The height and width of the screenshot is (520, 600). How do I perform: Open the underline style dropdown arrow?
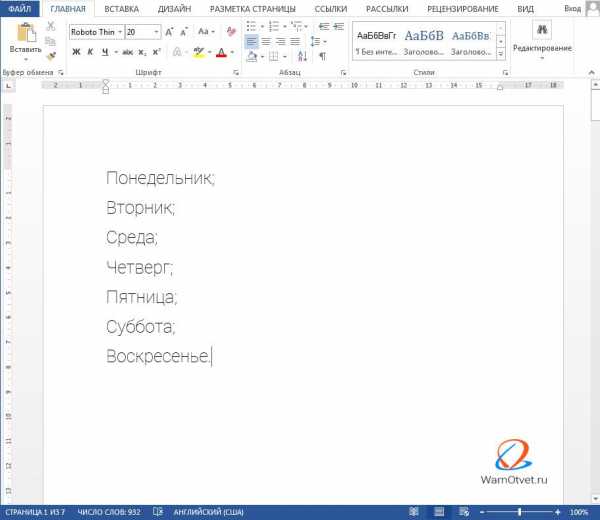coord(116,52)
